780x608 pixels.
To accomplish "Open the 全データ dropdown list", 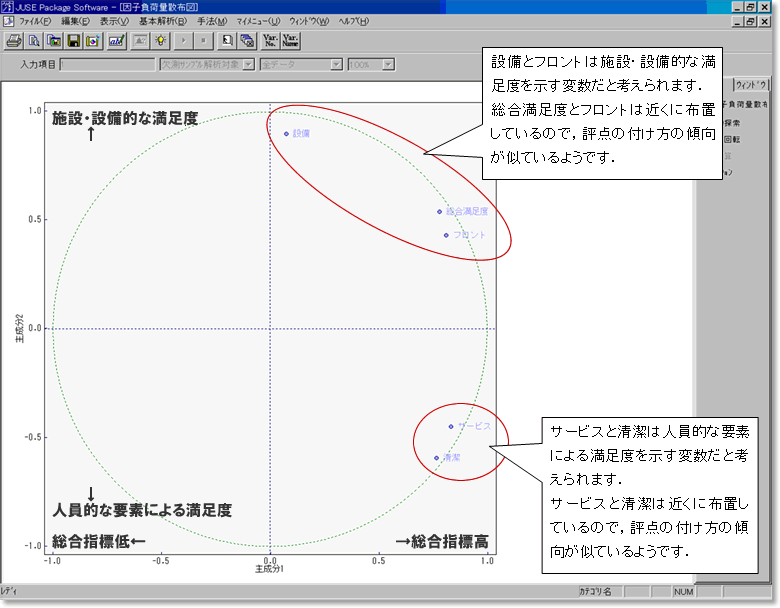I will click(x=336, y=65).
